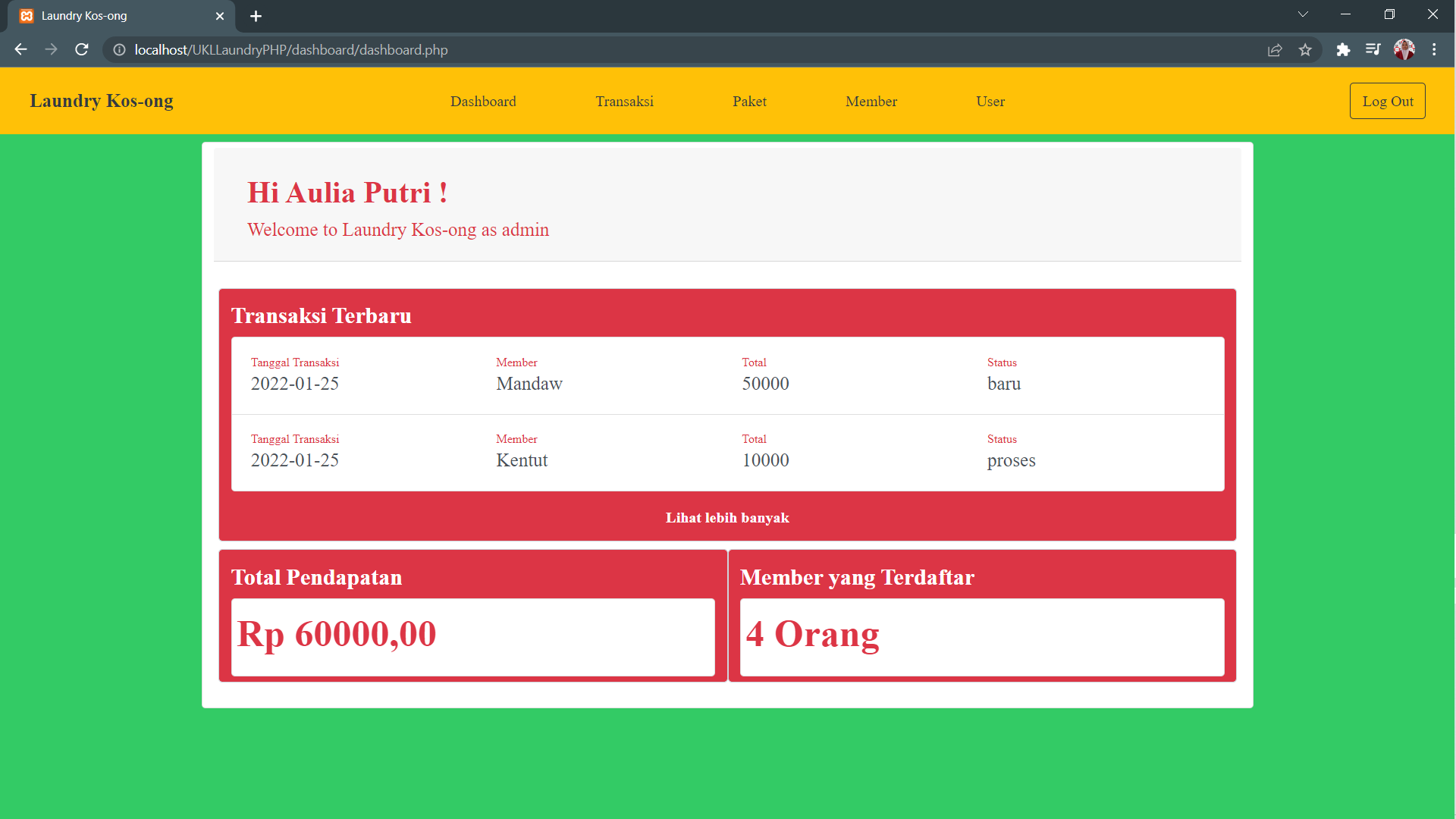Click the tab dropdown chevron near window controls

click(1303, 14)
